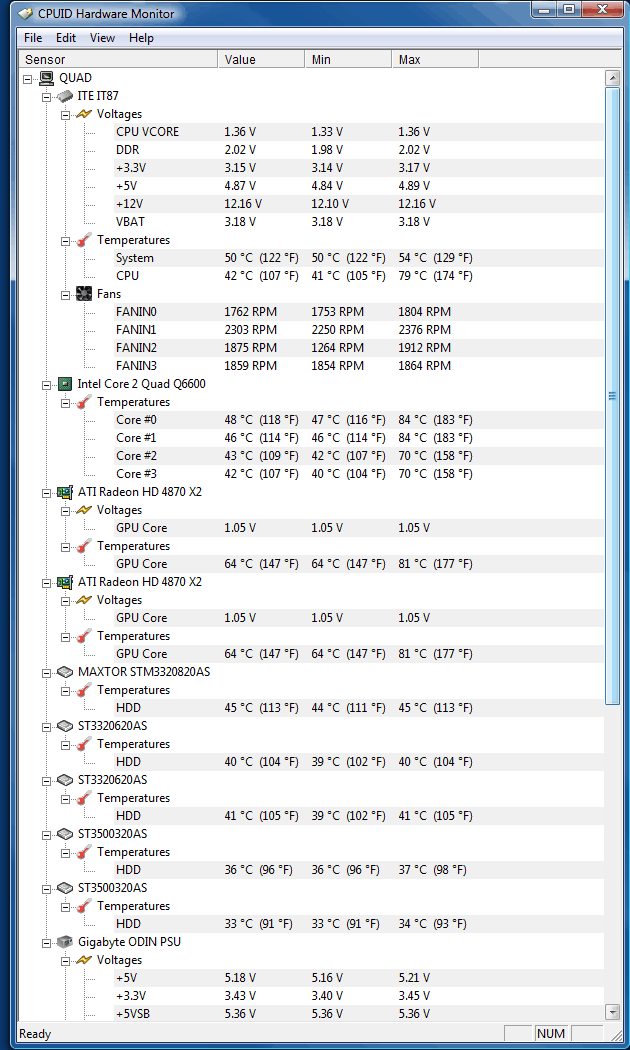This screenshot has height=1050, width=630.
Task: Click the Intel Core 2 Quad Q6600 icon
Action: click(x=65, y=384)
